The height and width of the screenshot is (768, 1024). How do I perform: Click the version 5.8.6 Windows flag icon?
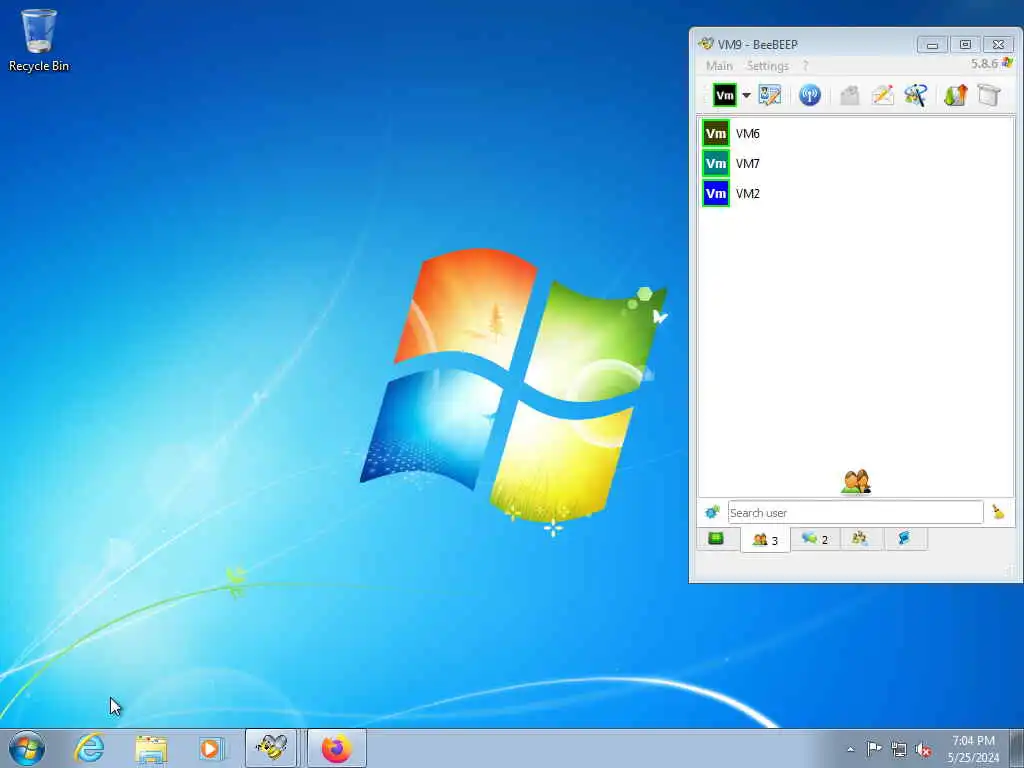tap(1008, 63)
